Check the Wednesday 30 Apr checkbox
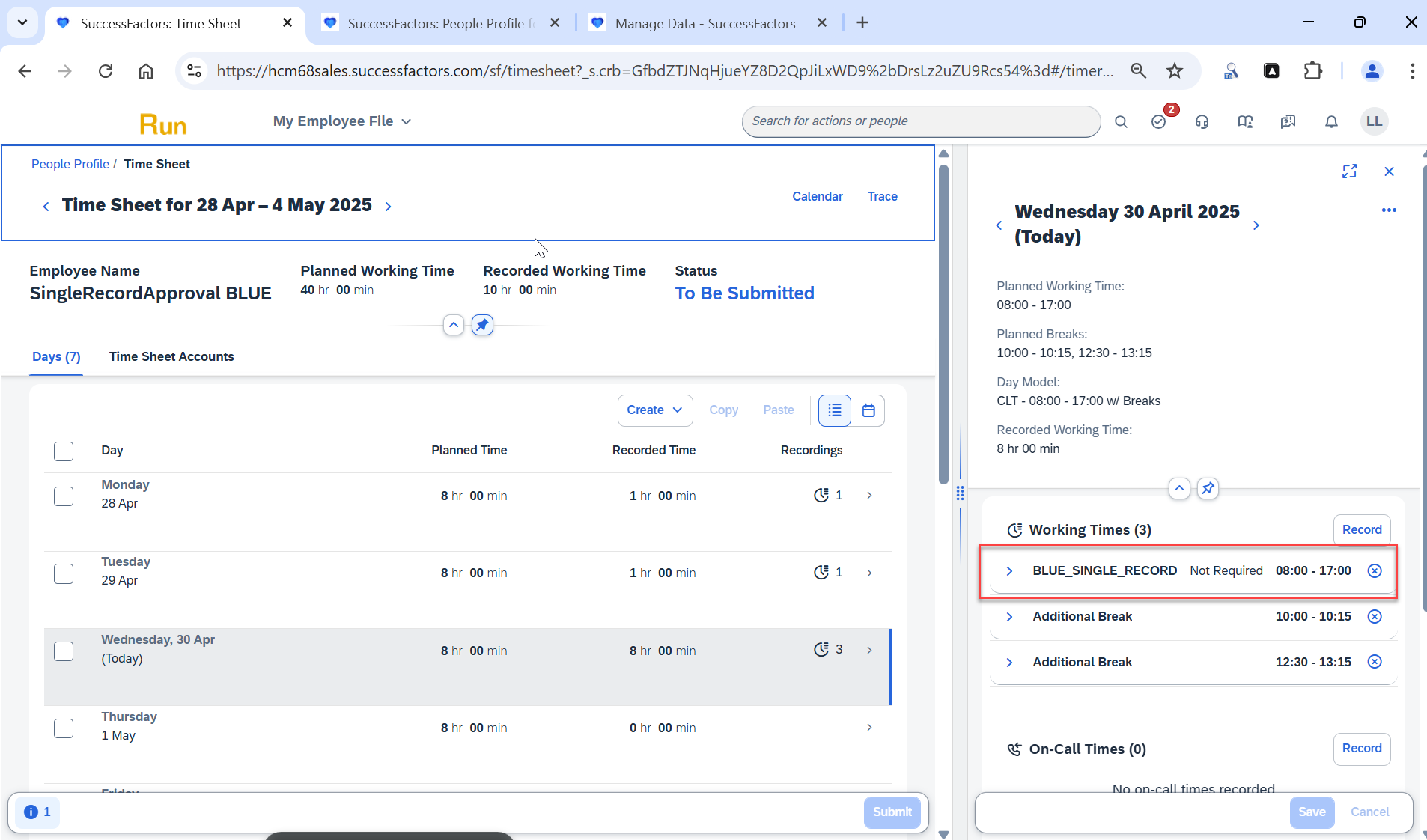Screen dimensions: 1427x840 pyautogui.click(x=64, y=651)
